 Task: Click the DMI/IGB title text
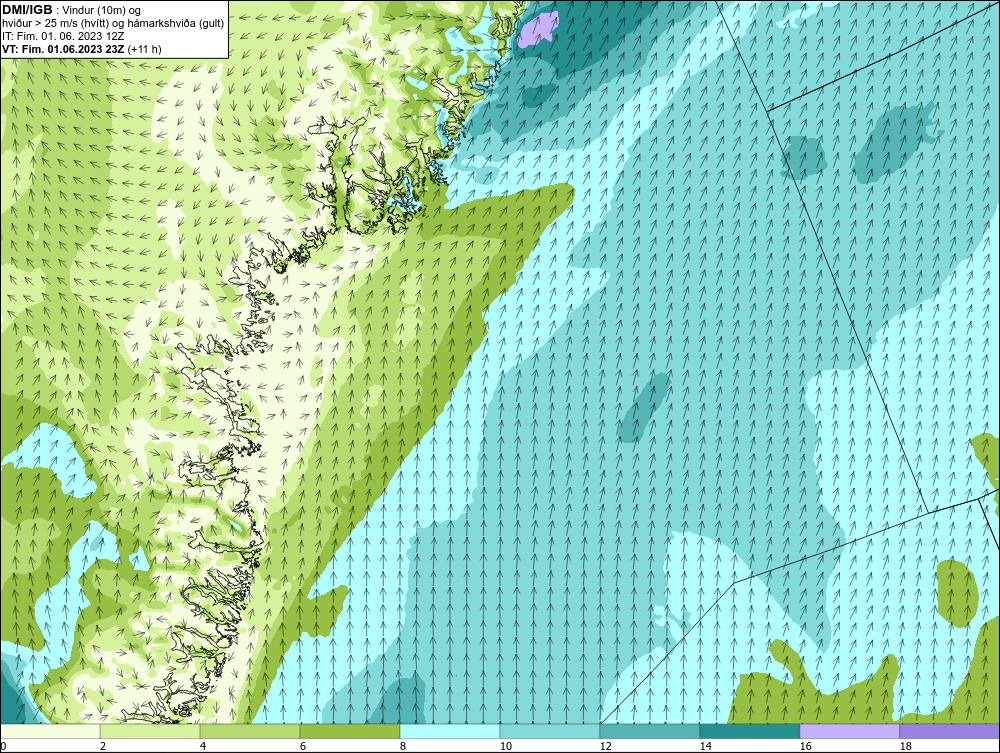27,10
